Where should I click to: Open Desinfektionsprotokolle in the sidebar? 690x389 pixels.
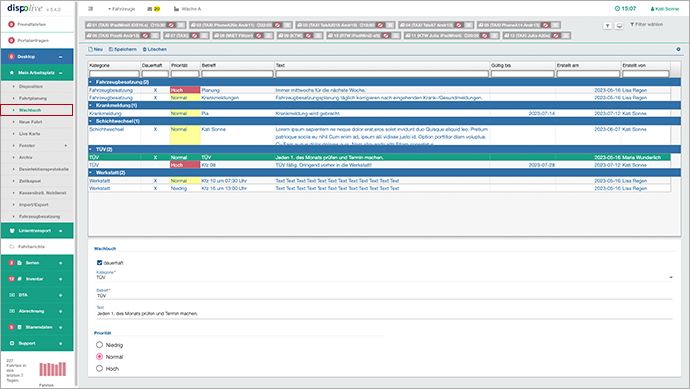(44, 169)
